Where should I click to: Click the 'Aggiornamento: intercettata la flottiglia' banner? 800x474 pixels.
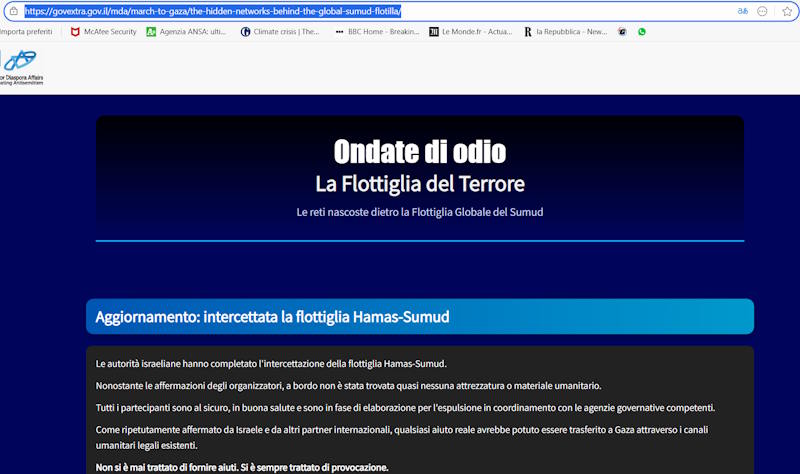[x=419, y=317]
